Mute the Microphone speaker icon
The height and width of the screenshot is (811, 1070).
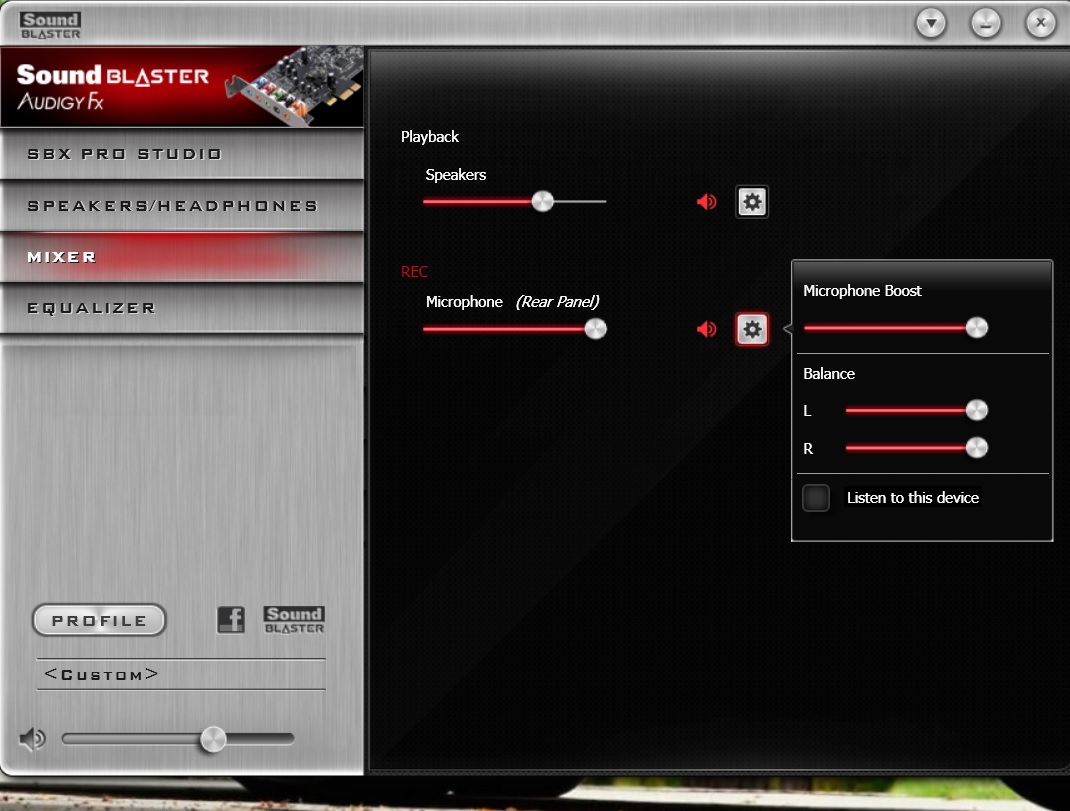(706, 329)
